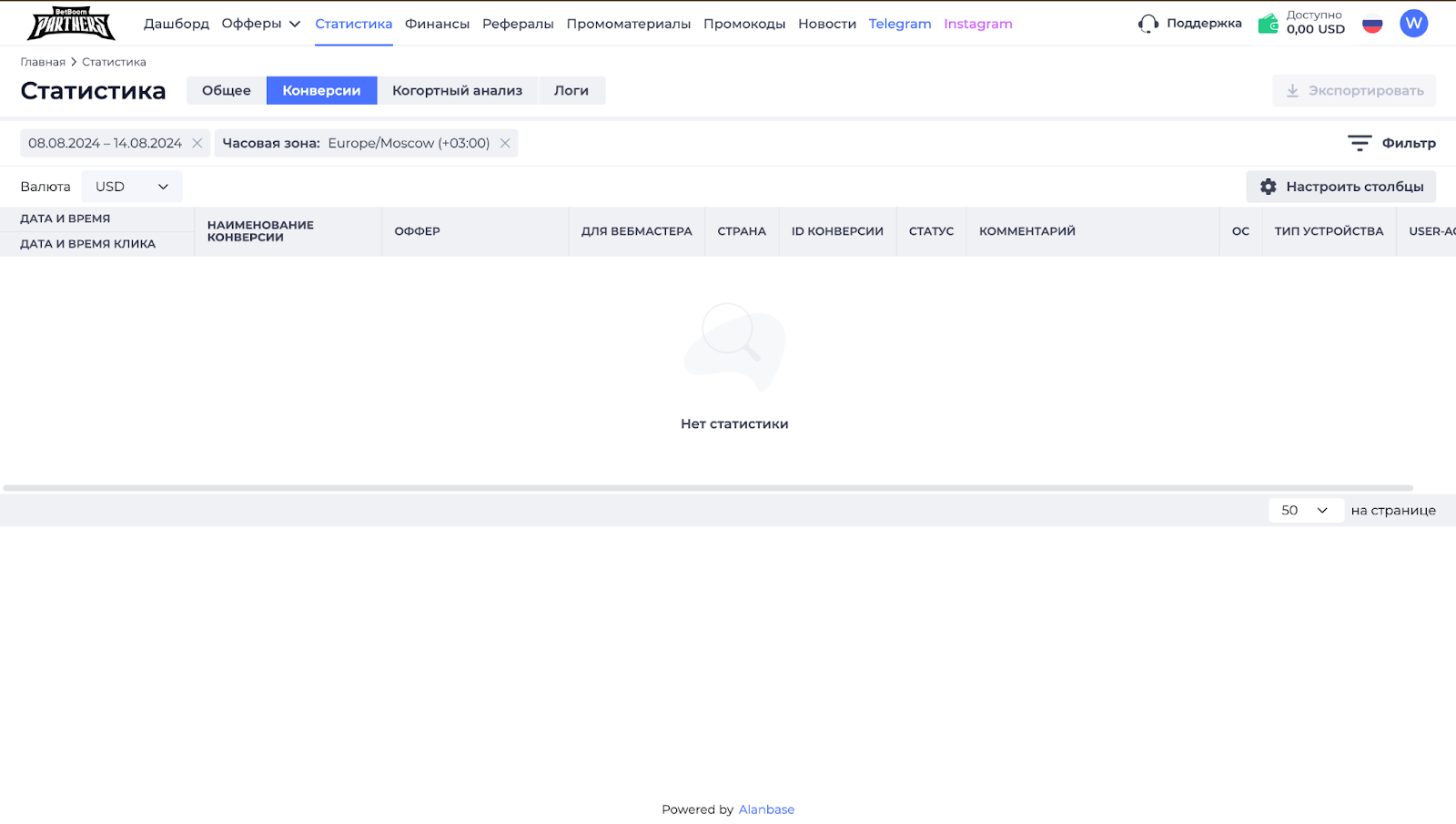Screen dimensions: 1456x824
Task: Click the Статус column header
Action: [x=932, y=231]
